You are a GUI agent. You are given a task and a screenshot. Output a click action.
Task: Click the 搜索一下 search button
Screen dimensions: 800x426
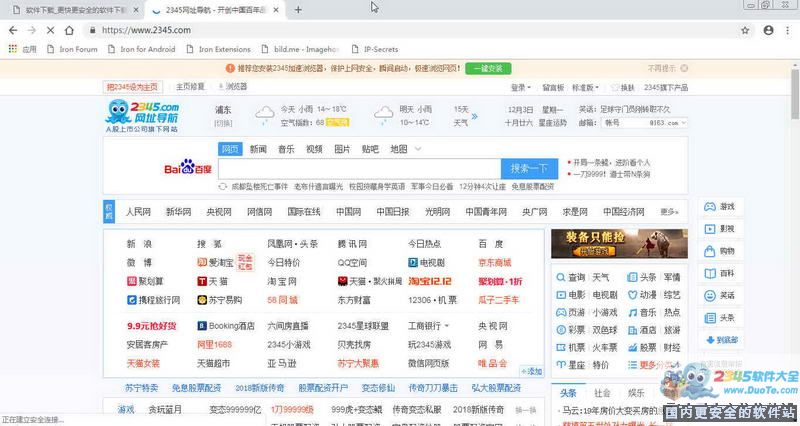(529, 168)
